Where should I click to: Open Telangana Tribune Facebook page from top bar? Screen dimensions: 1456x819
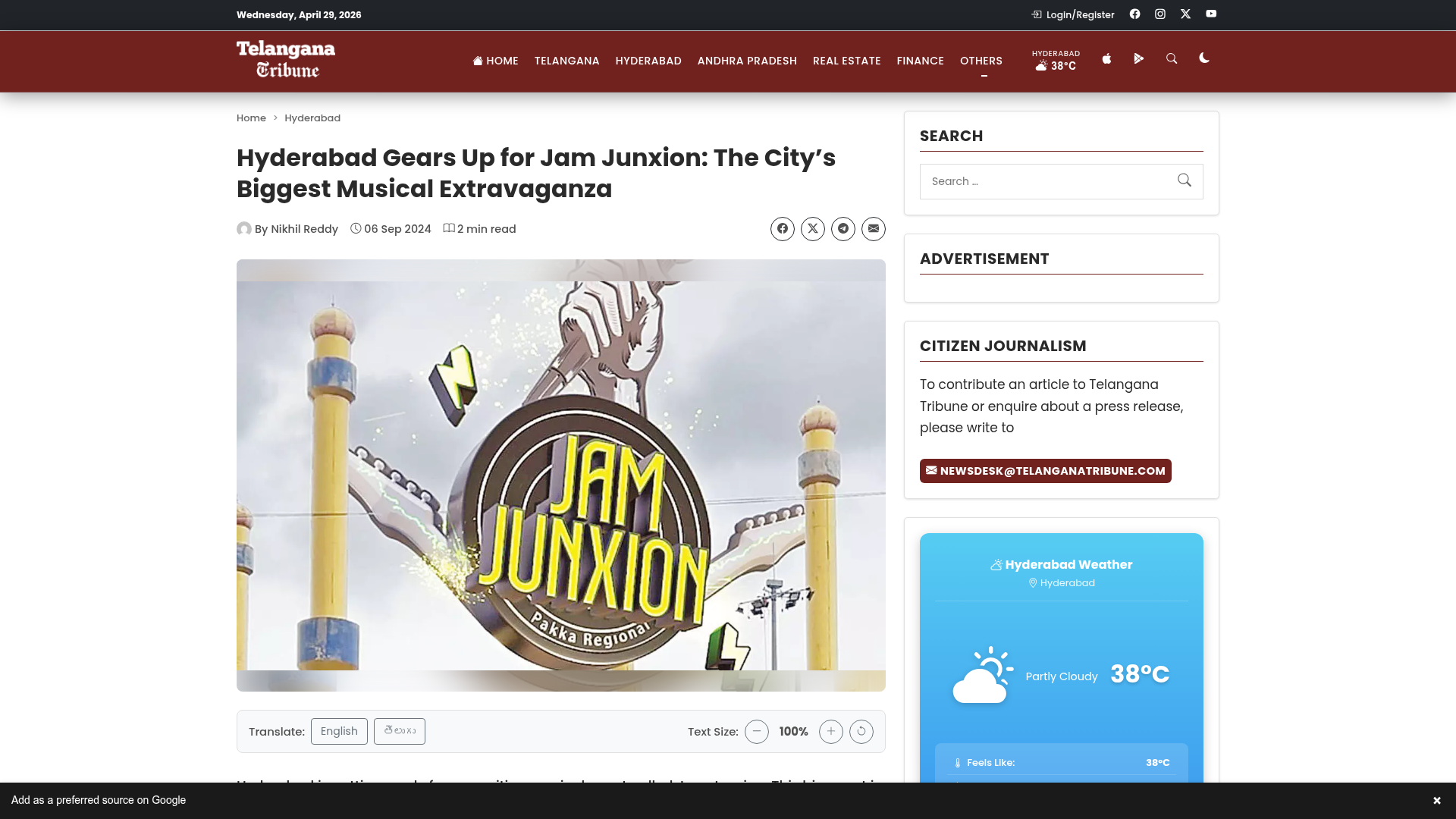click(x=1134, y=14)
